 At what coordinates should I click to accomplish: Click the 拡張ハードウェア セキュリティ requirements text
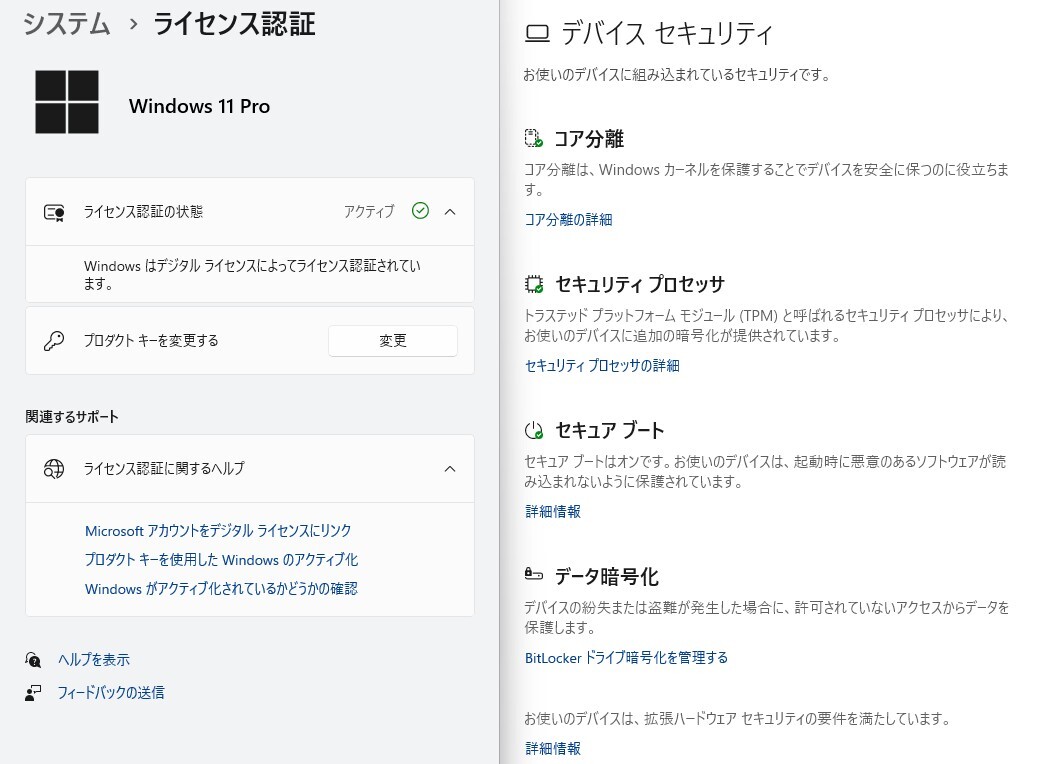click(737, 719)
